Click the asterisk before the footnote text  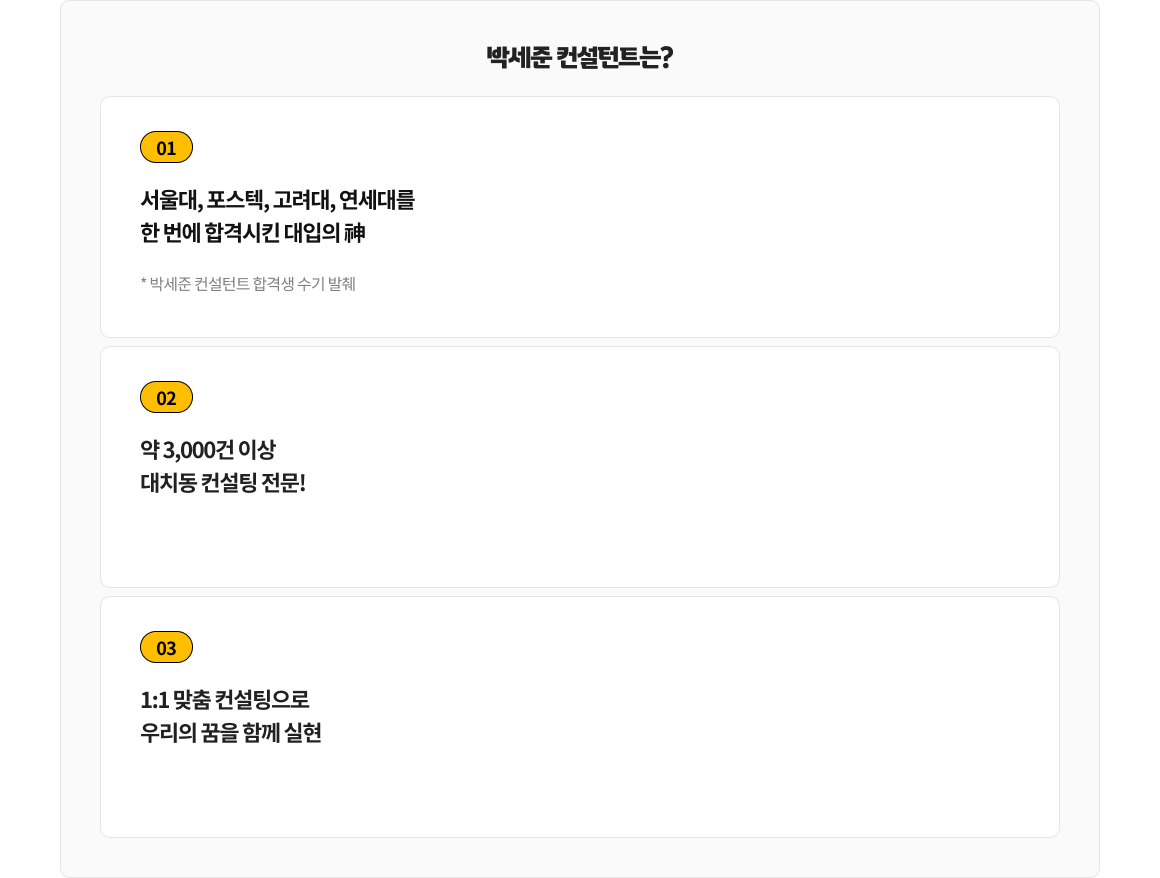click(x=144, y=283)
